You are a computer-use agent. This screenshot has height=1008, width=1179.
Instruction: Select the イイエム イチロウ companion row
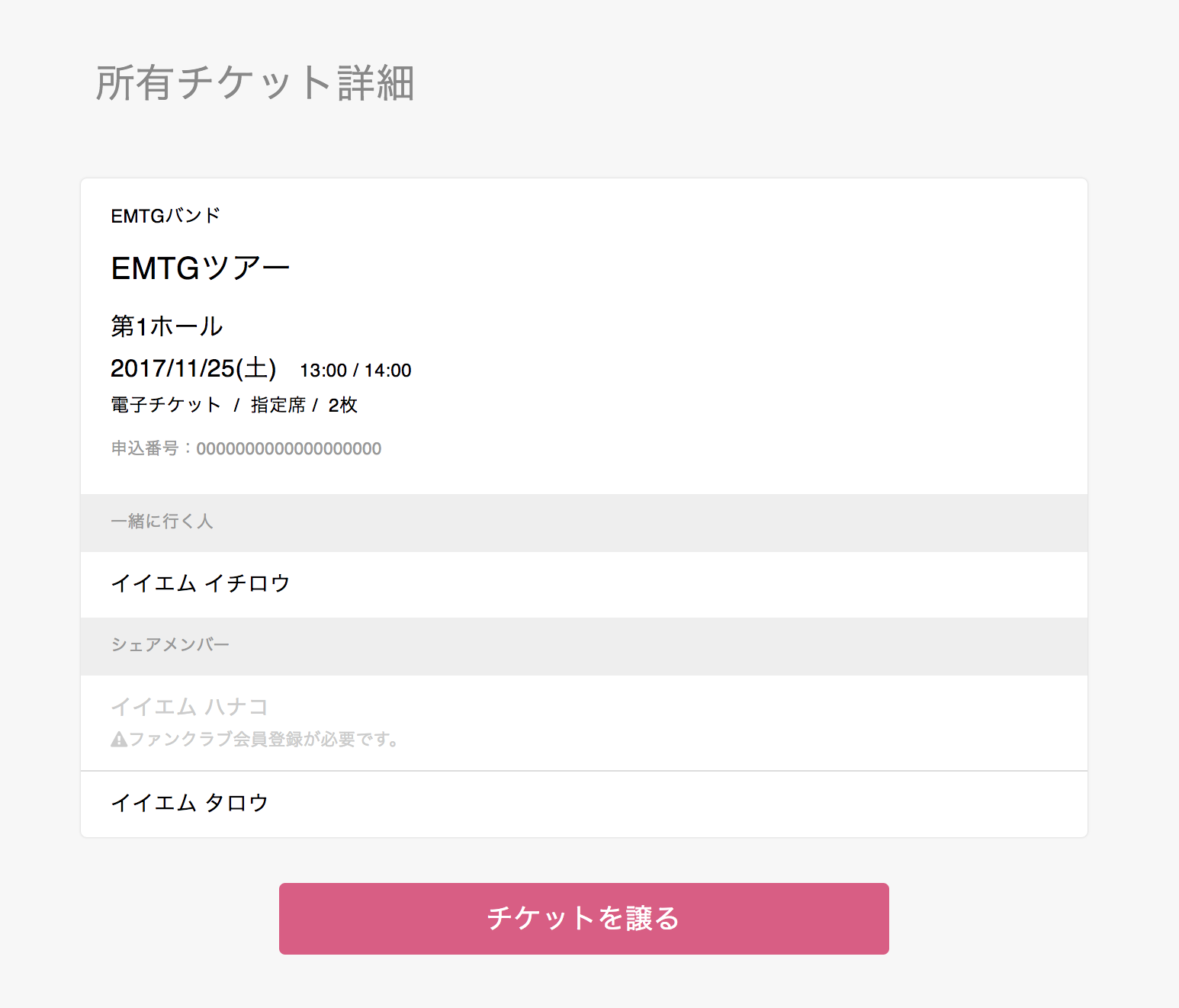coord(584,584)
